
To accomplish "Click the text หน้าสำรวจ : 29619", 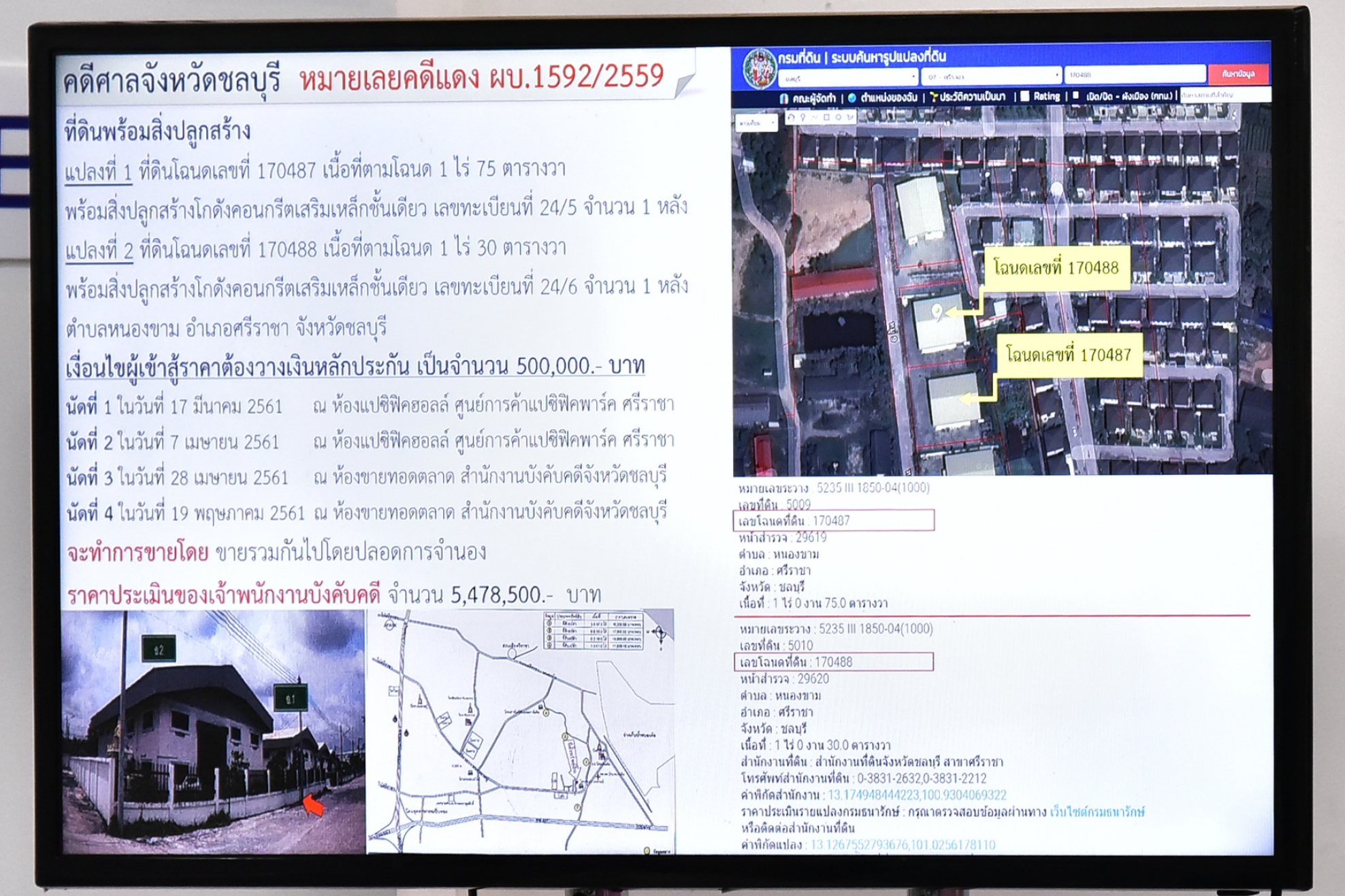I will (783, 537).
